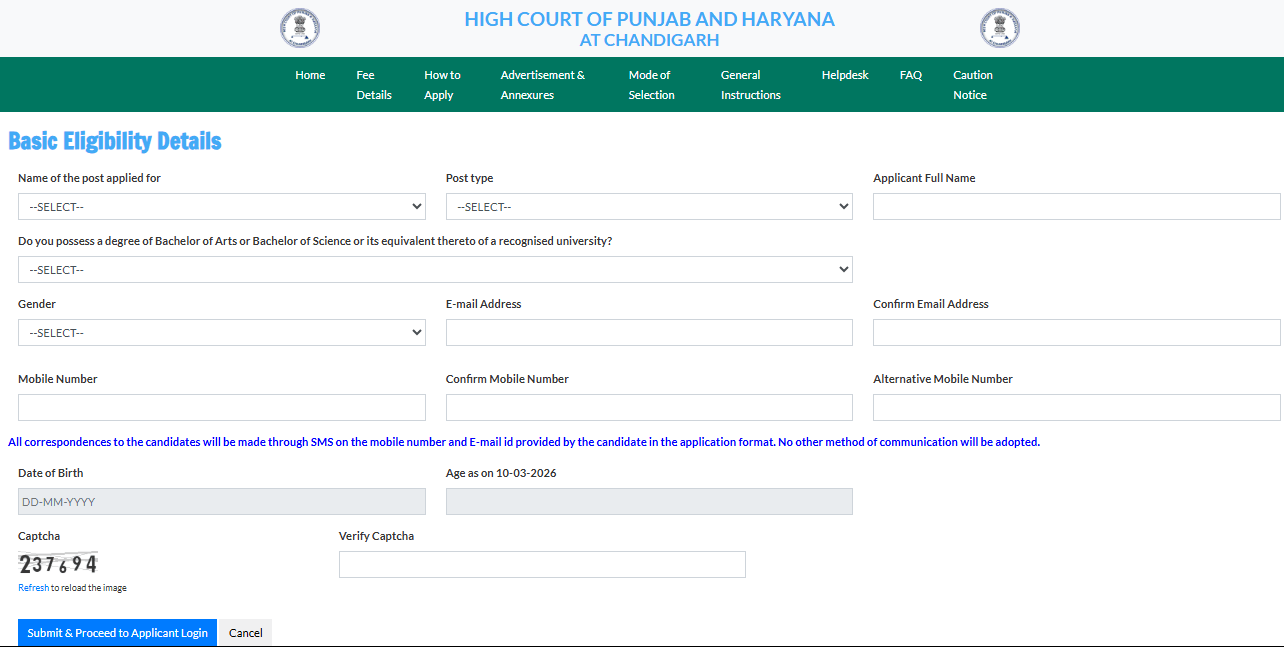
Task: Click the right High Court emblem icon
Action: pos(999,28)
